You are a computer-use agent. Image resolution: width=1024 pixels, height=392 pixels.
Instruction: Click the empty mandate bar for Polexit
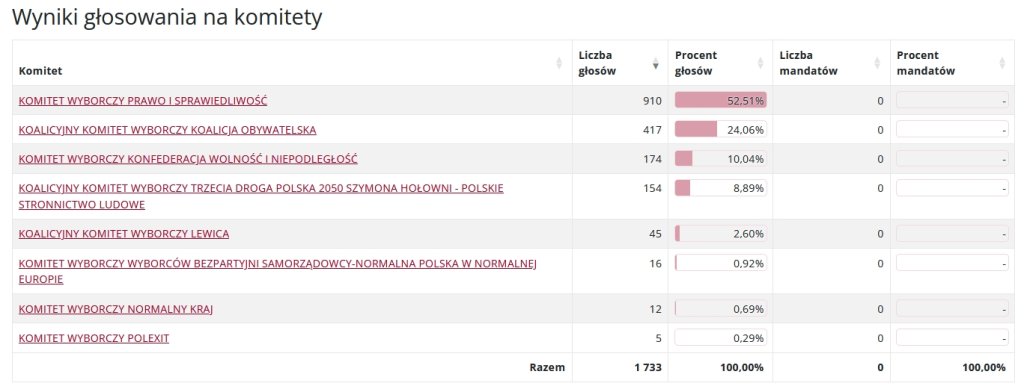click(x=952, y=338)
